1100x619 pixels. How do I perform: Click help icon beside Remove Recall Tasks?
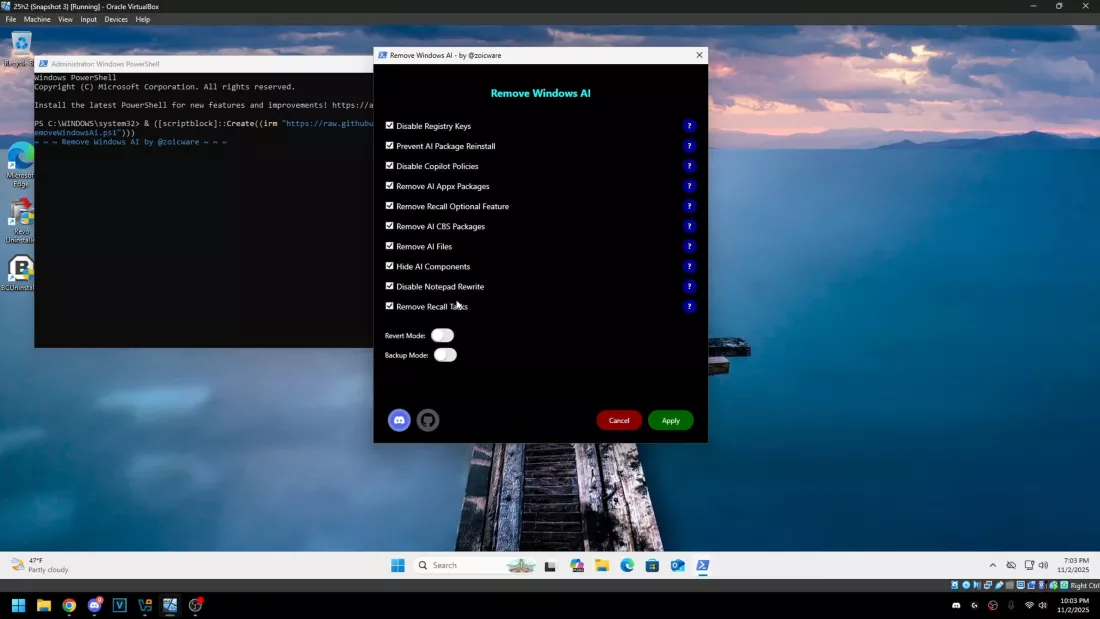pos(689,306)
